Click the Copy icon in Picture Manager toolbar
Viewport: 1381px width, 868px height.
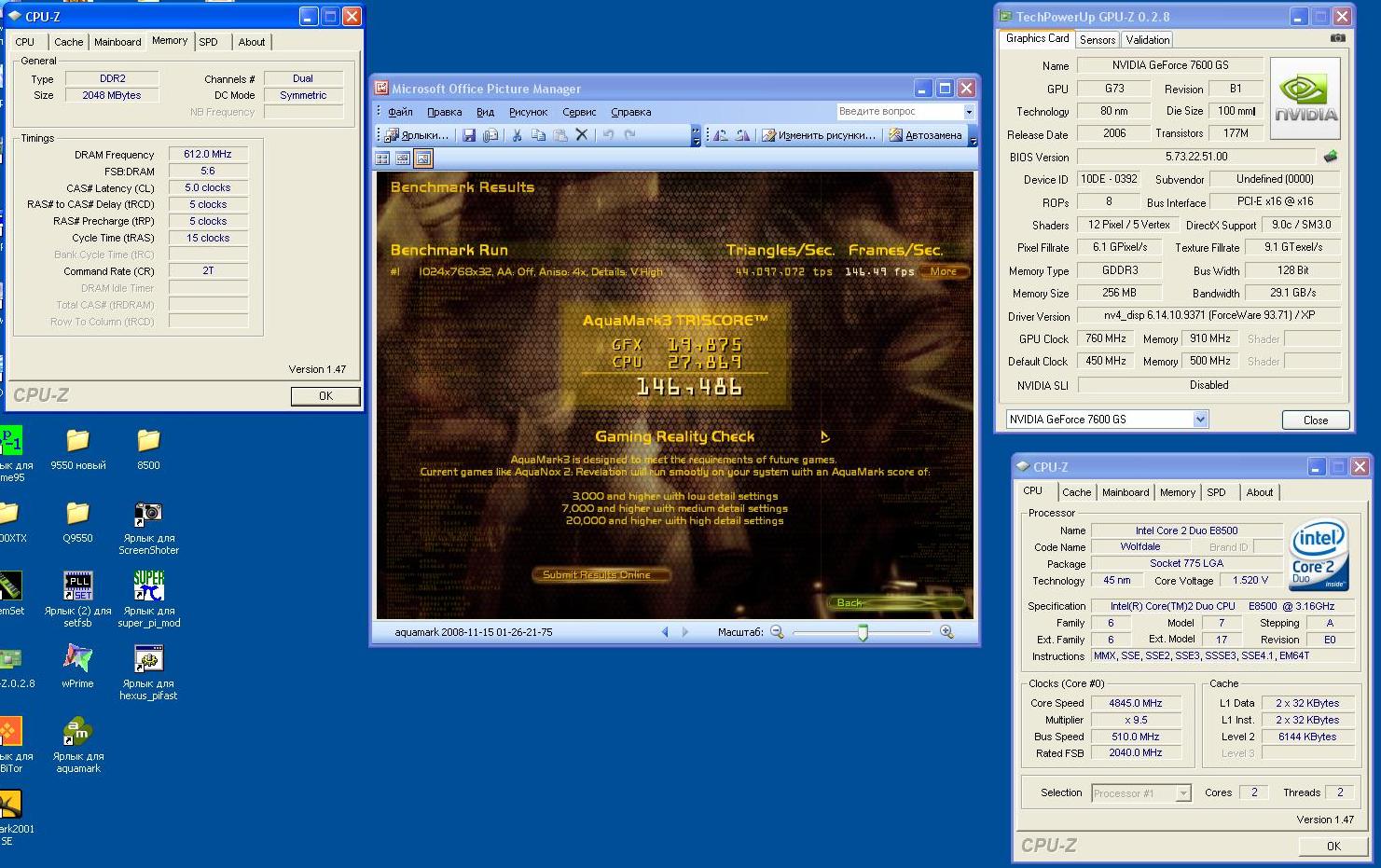pyautogui.click(x=538, y=135)
